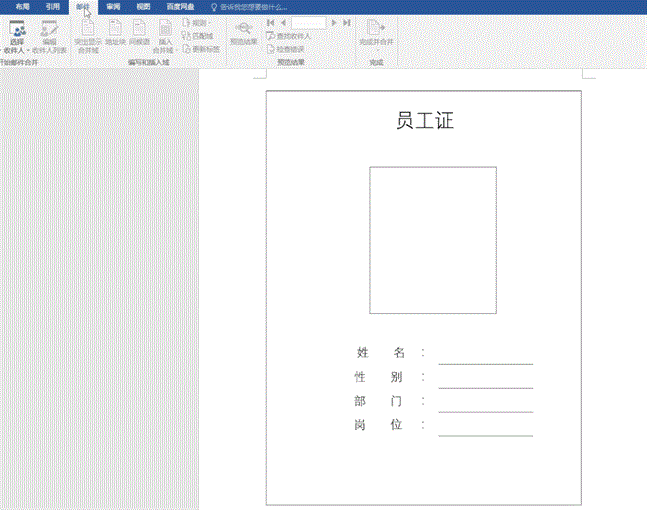
Task: Open Finish & Merge (完成并合并) dropdown
Action: point(376,34)
